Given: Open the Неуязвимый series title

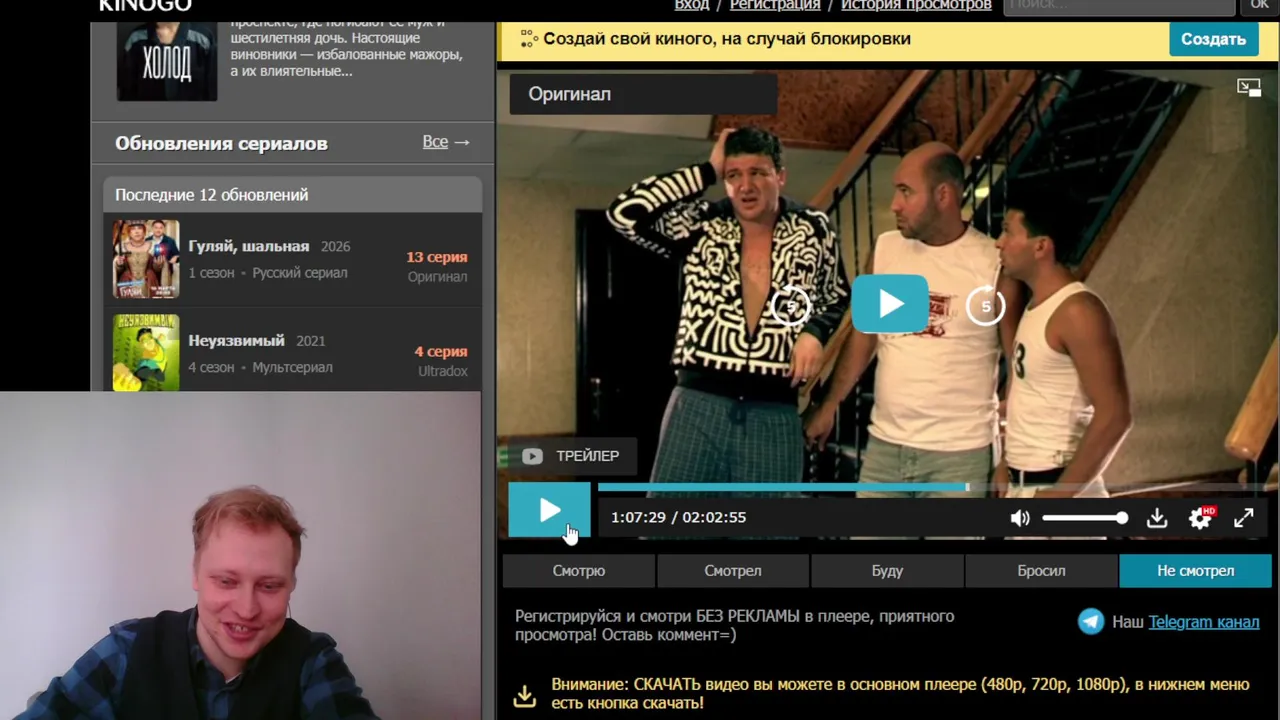Looking at the screenshot, I should 236,340.
